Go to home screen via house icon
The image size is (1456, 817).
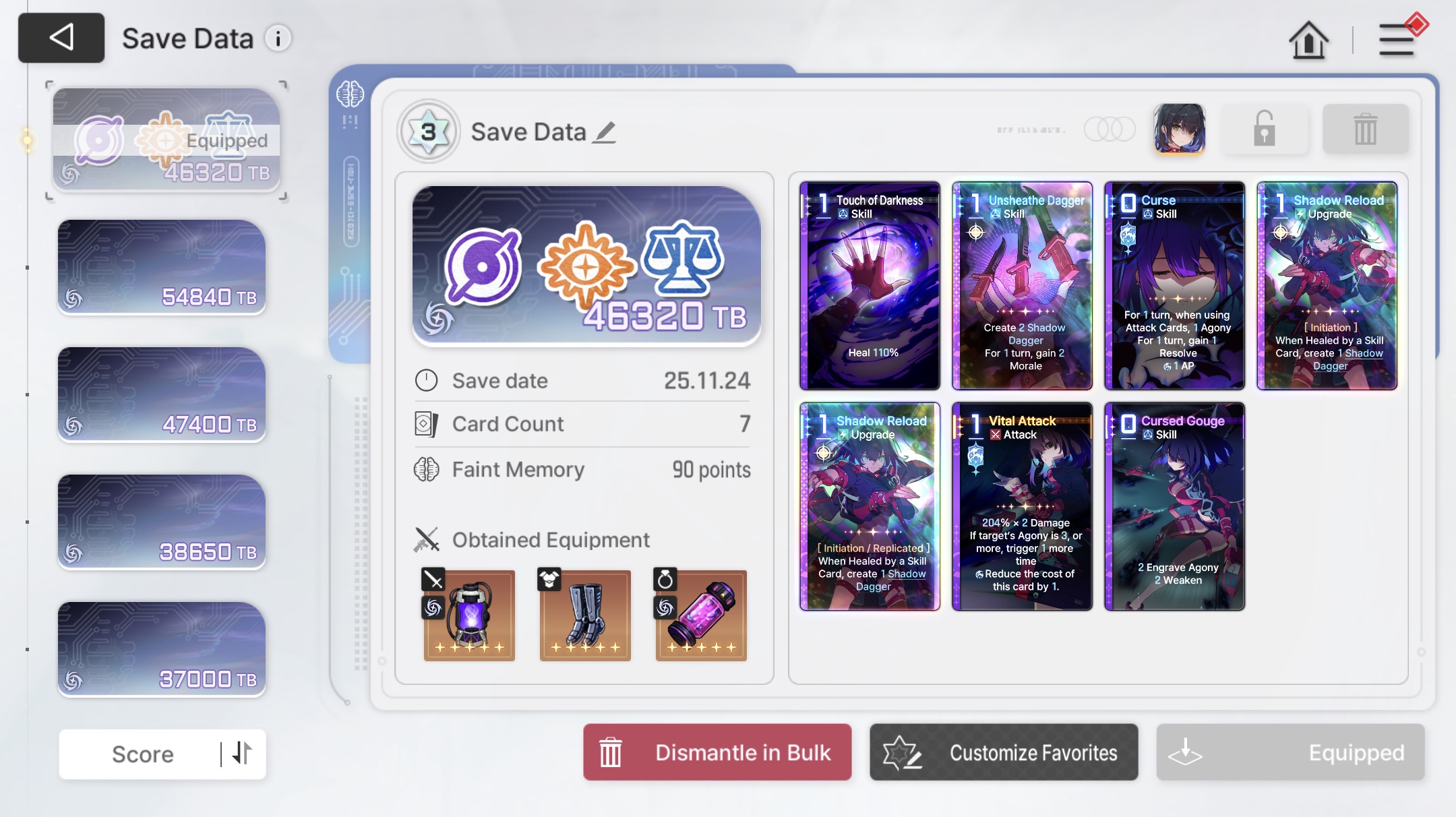click(x=1308, y=40)
